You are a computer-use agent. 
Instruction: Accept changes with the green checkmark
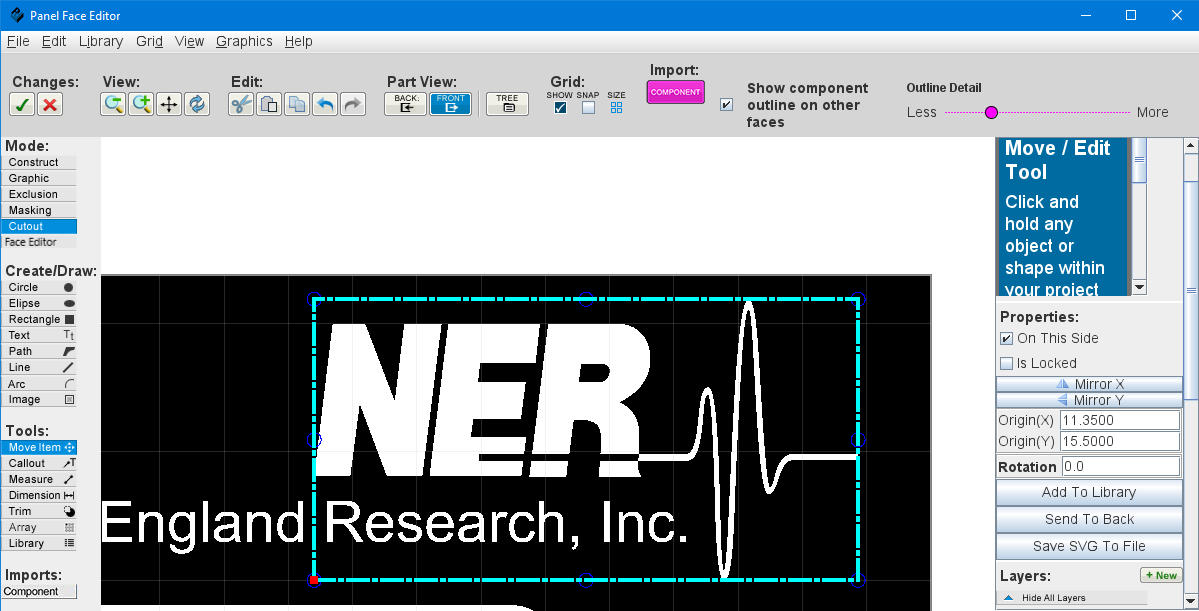tap(22, 105)
